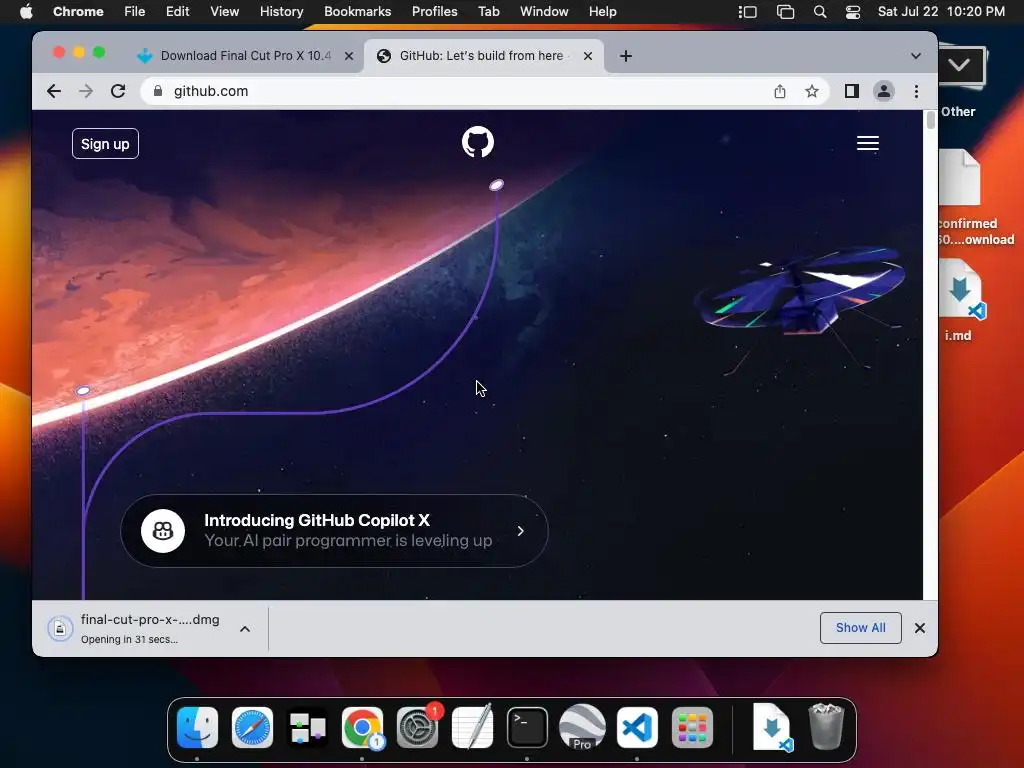The image size is (1024, 768).
Task: Toggle the Chrome side panel
Action: 852,91
